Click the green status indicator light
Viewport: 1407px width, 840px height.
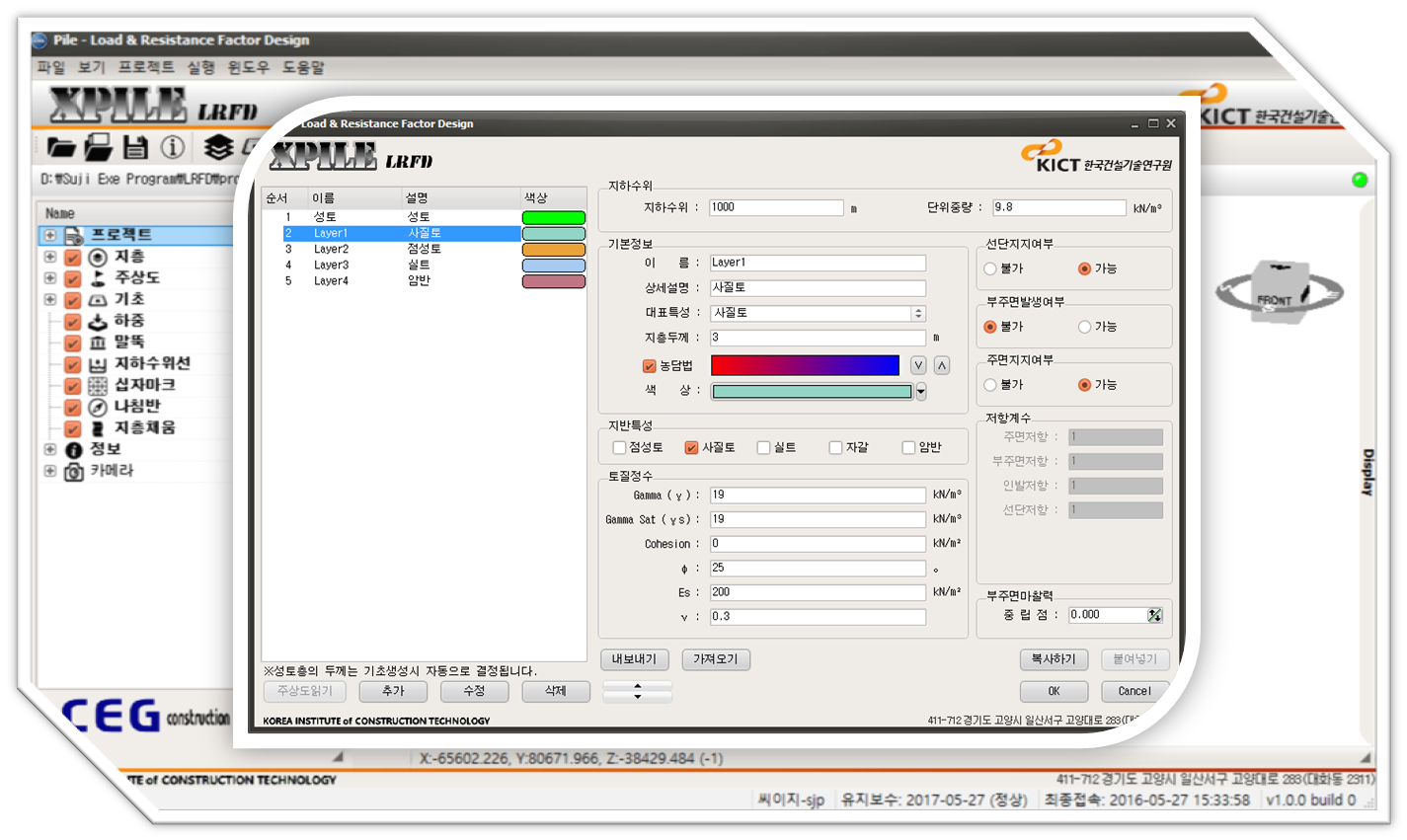click(x=1360, y=180)
